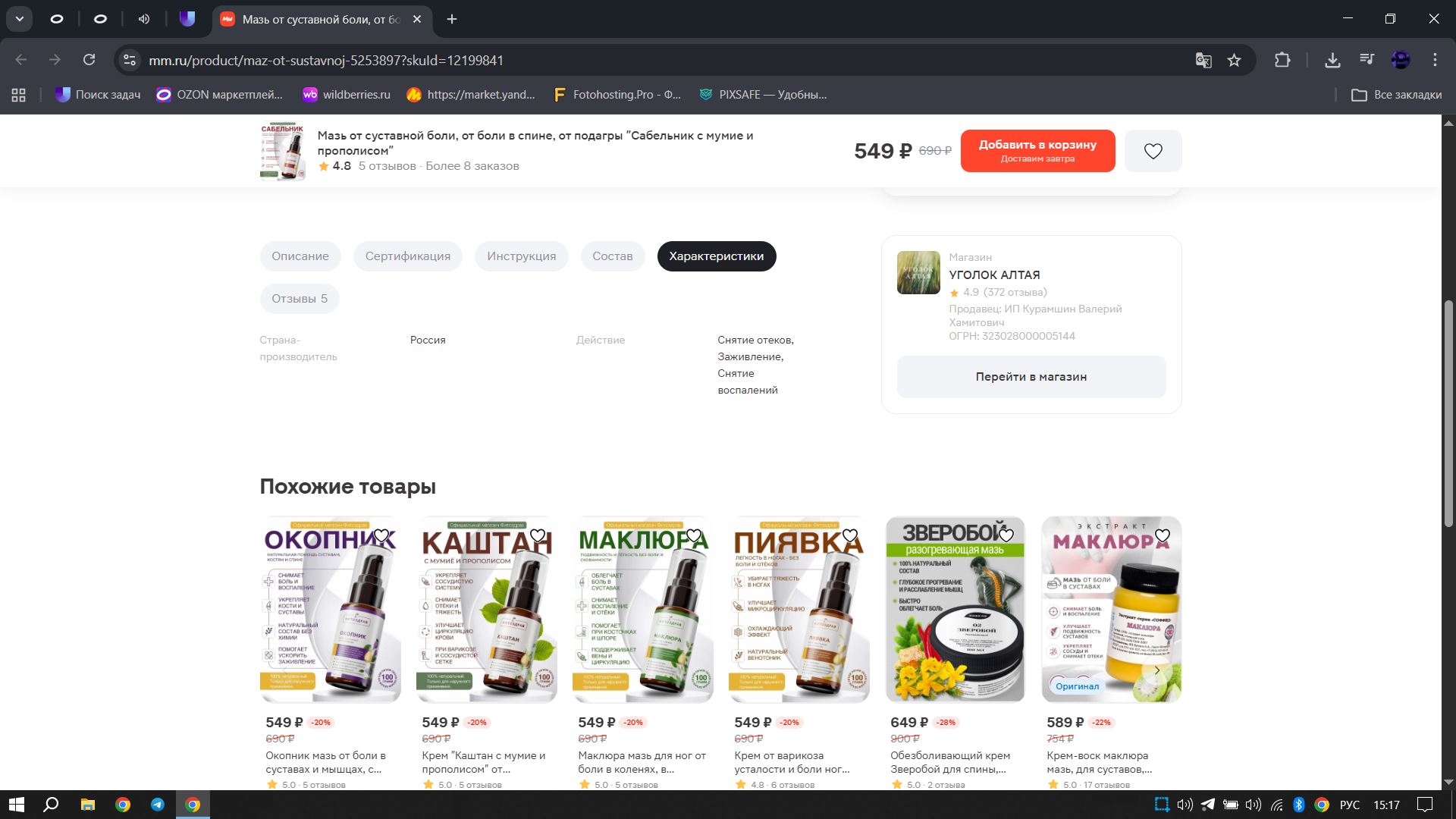This screenshot has height=819, width=1456.
Task: Reload the page
Action: coord(89,60)
